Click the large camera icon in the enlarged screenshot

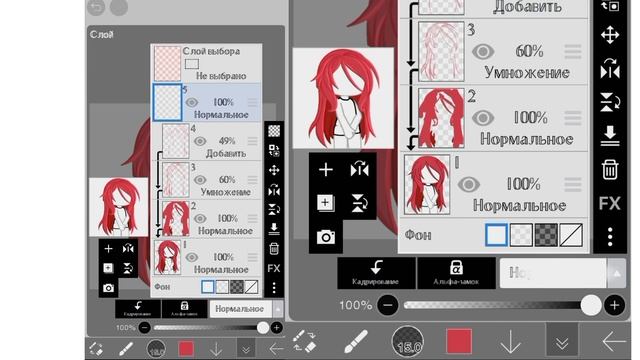click(326, 237)
